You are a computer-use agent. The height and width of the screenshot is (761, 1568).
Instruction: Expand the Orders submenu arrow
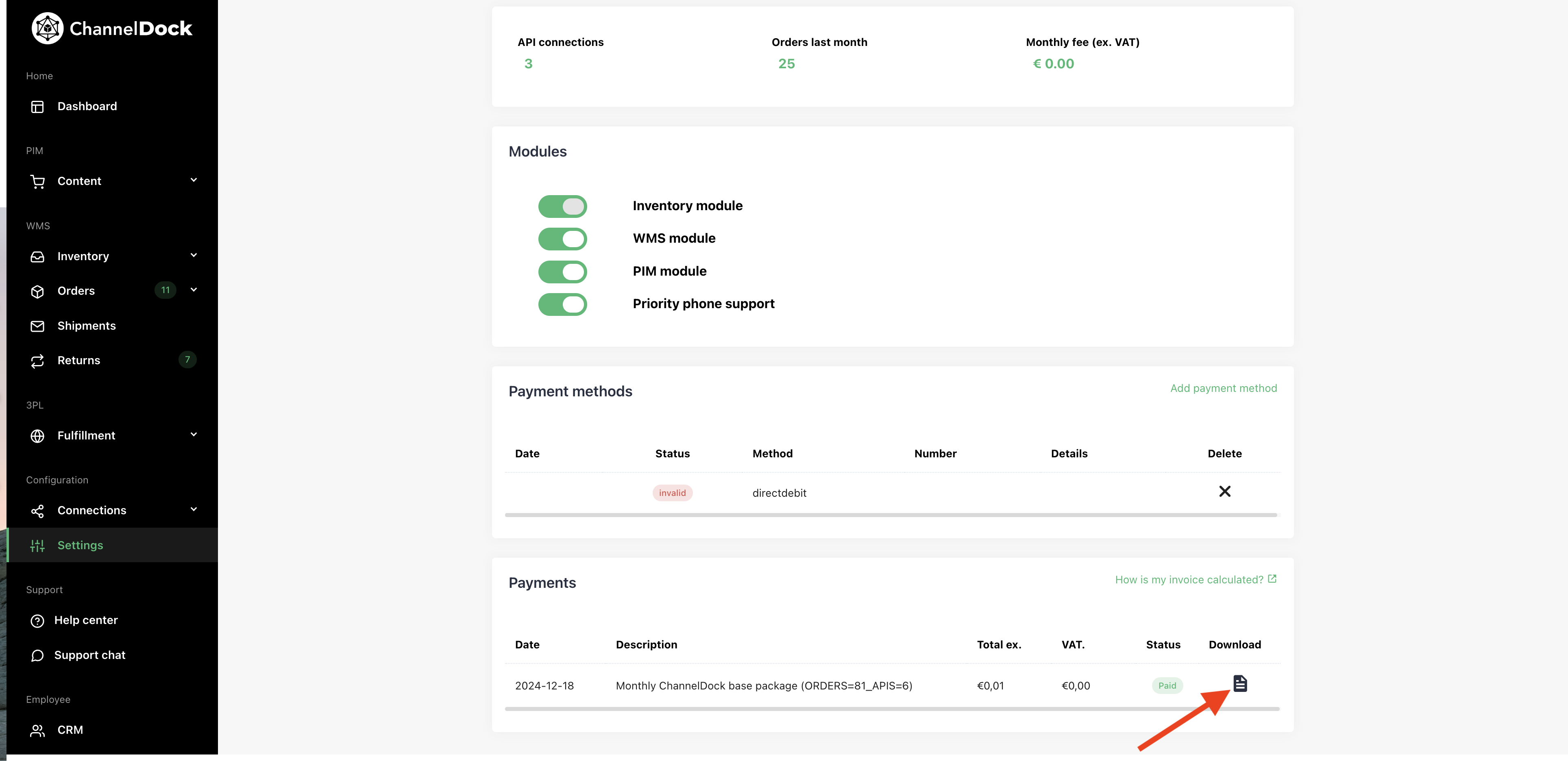(x=194, y=289)
